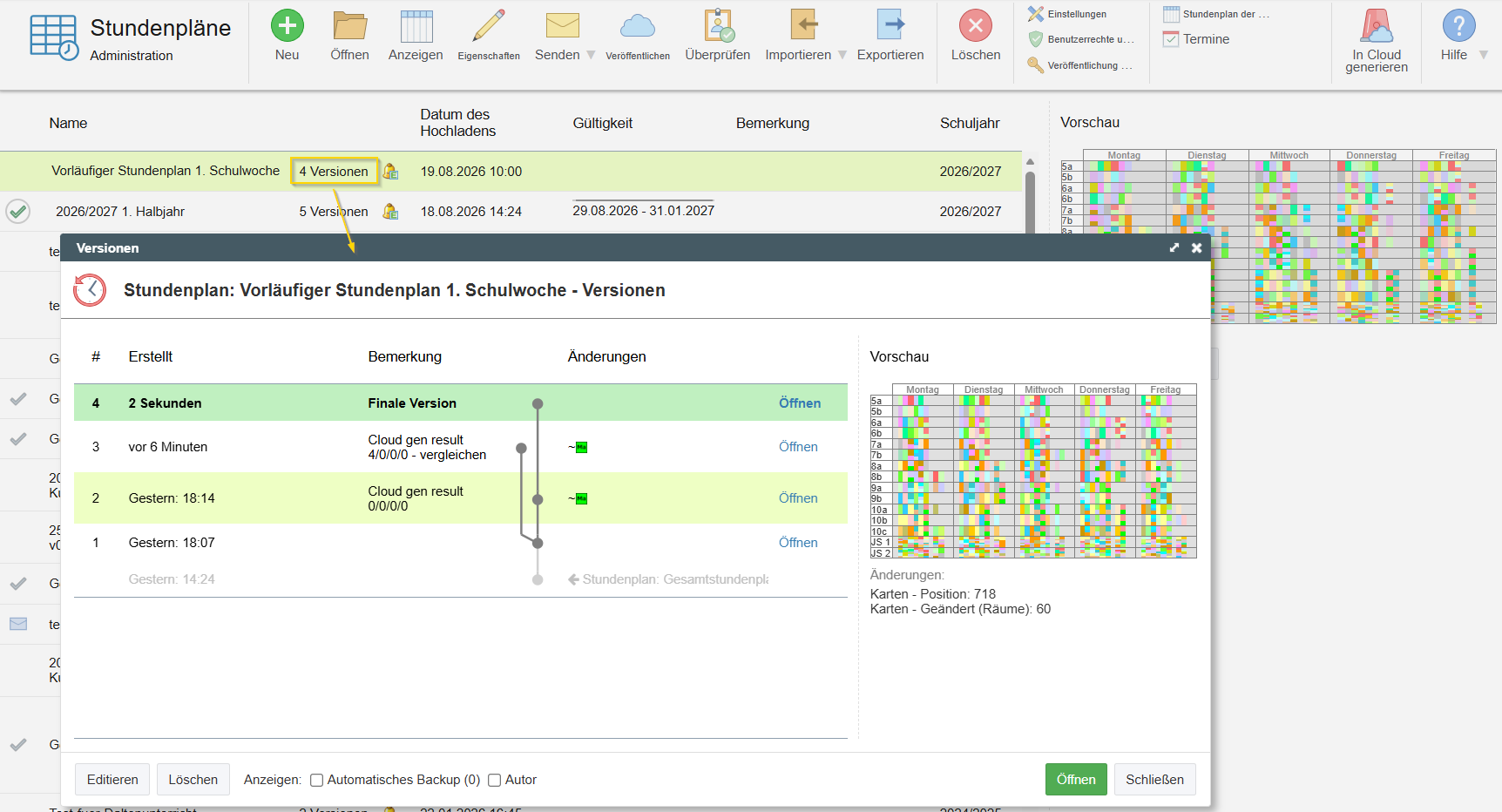Open the Eigenschaften pencil tool
Screen dimensions: 1502x812
[489, 25]
